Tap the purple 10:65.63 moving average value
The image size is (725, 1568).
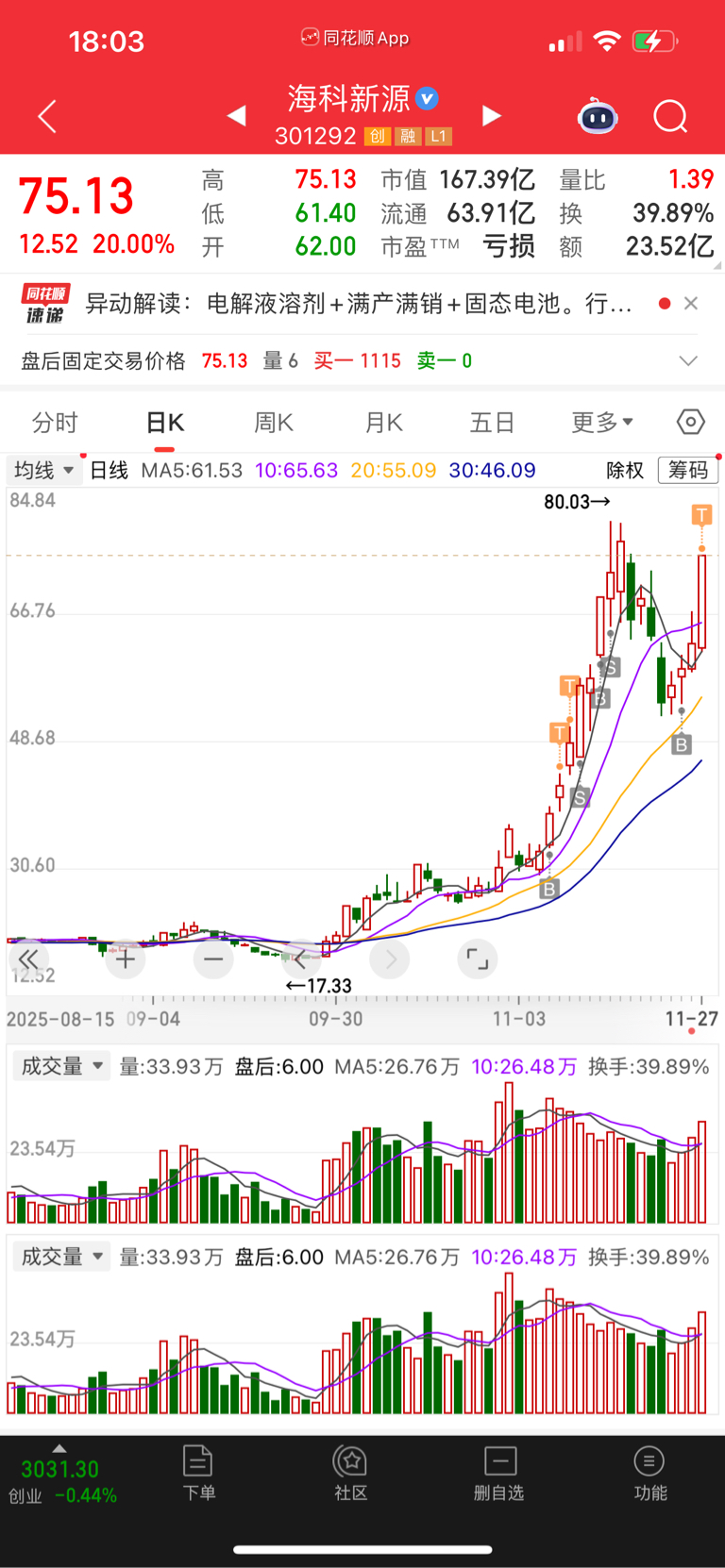pyautogui.click(x=296, y=470)
